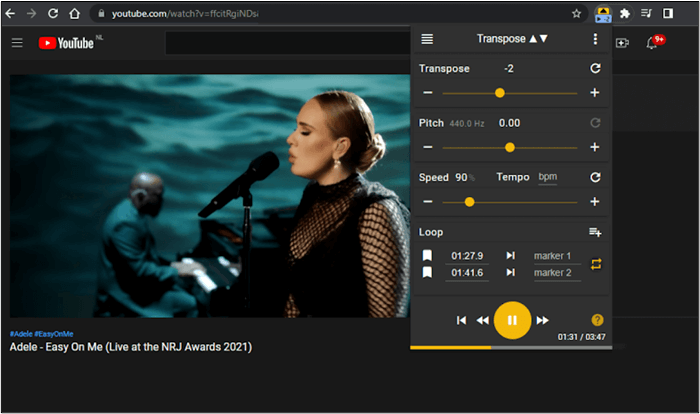Open the extensions puzzle piece menu
Screen dimensions: 700x414
(x=625, y=14)
